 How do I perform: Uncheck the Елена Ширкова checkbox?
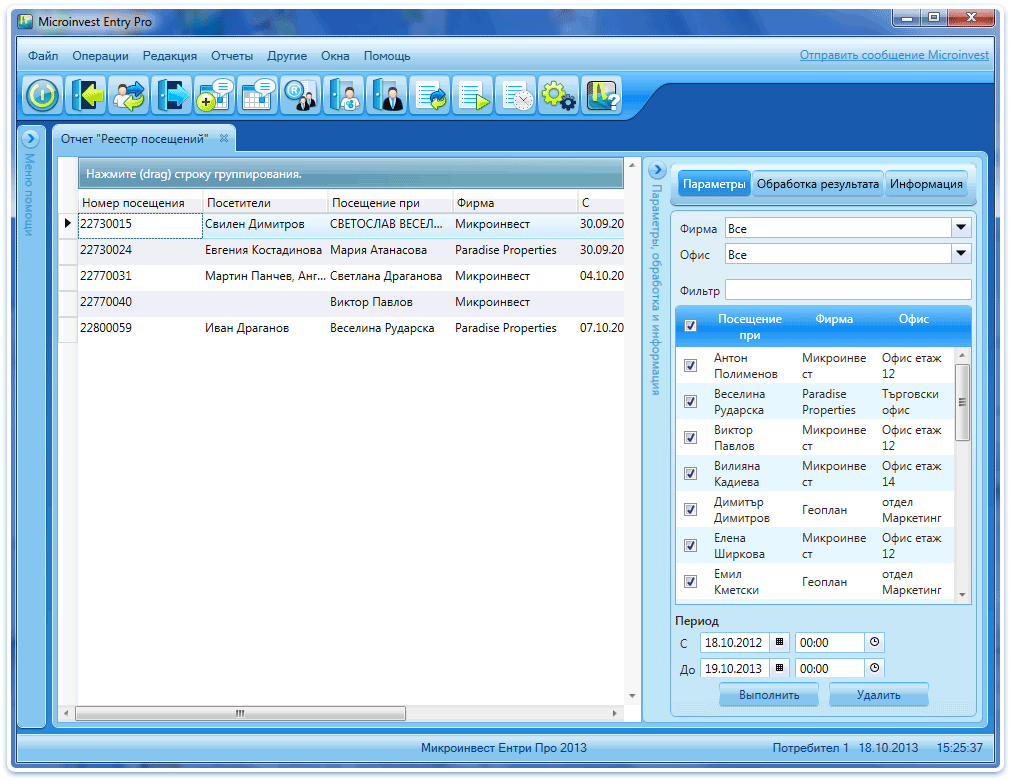click(x=690, y=546)
